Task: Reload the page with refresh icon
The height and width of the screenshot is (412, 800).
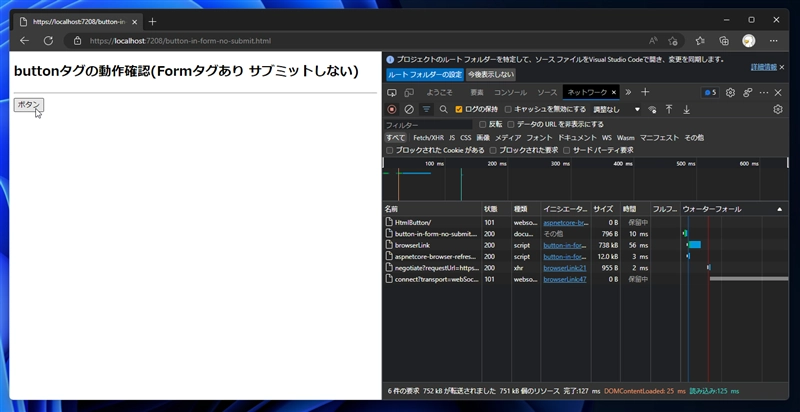Action: coord(48,41)
